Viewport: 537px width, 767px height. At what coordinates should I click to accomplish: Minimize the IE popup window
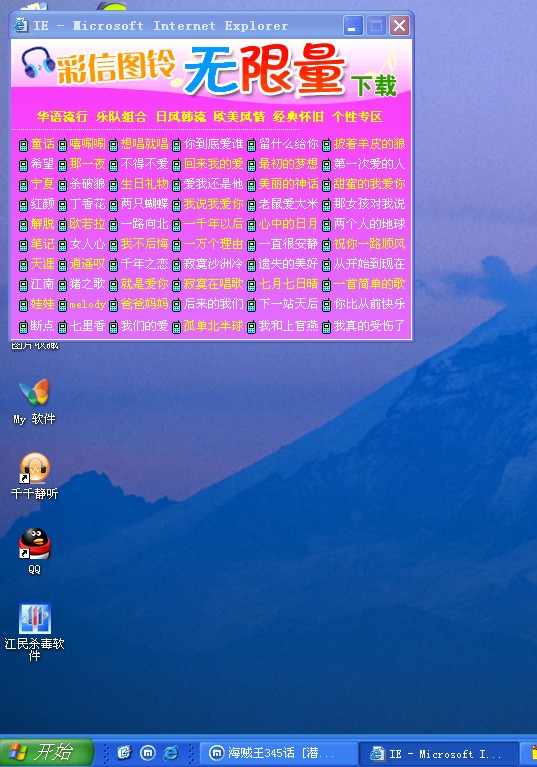353,25
